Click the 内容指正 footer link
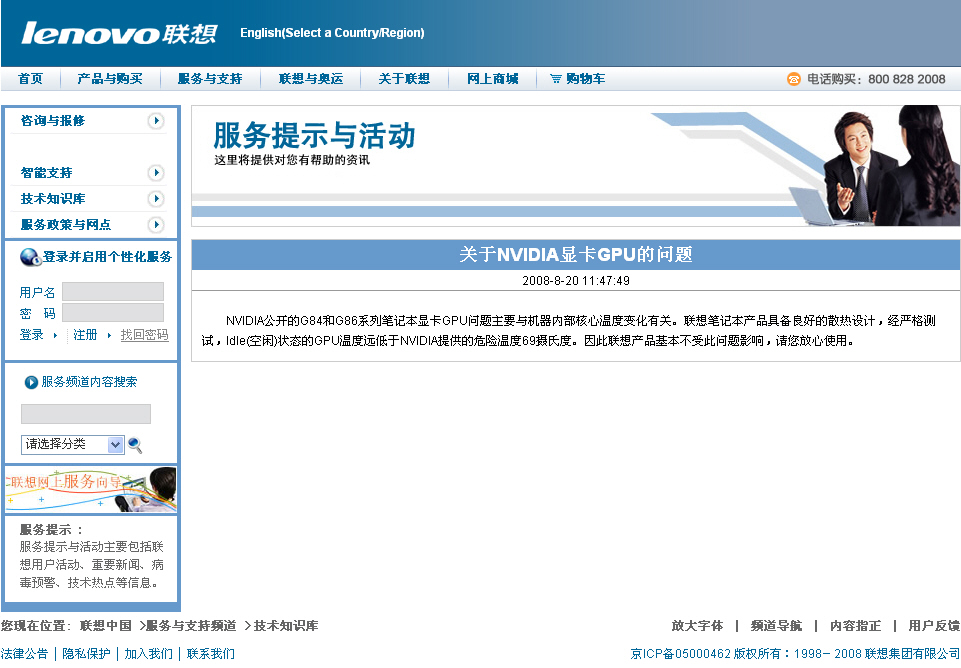 coord(856,626)
